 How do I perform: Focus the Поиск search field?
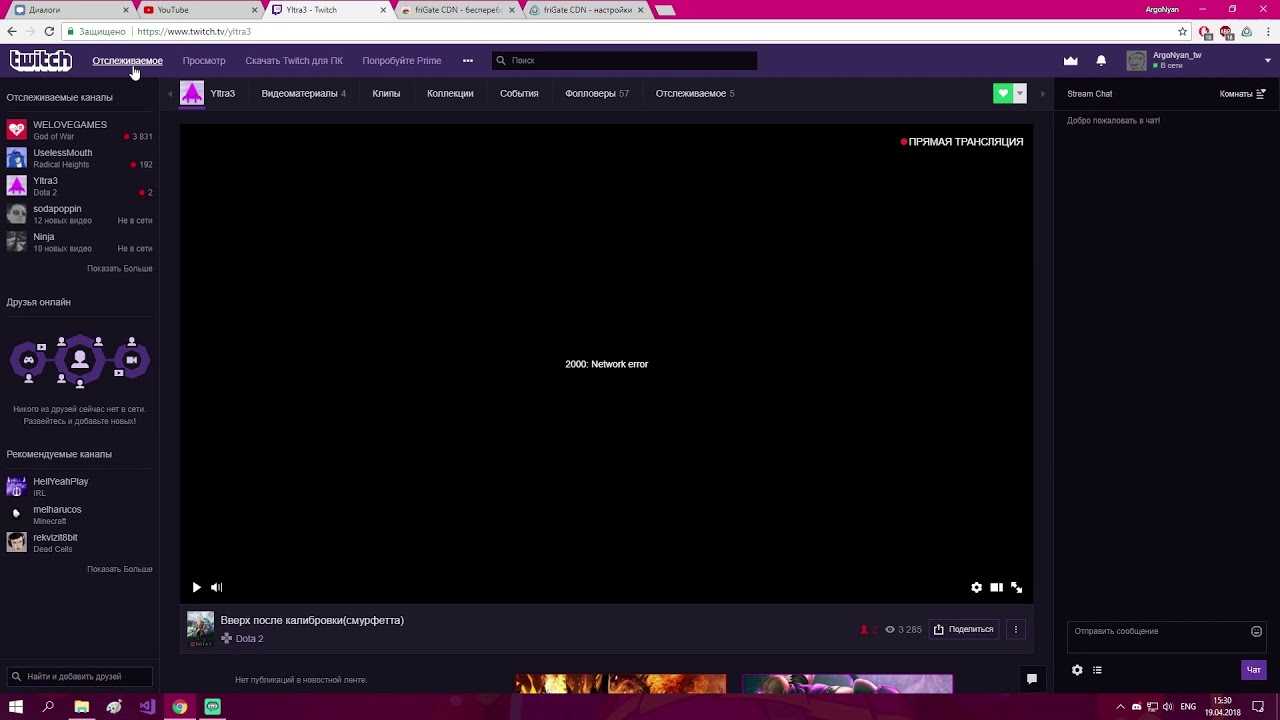pos(624,61)
